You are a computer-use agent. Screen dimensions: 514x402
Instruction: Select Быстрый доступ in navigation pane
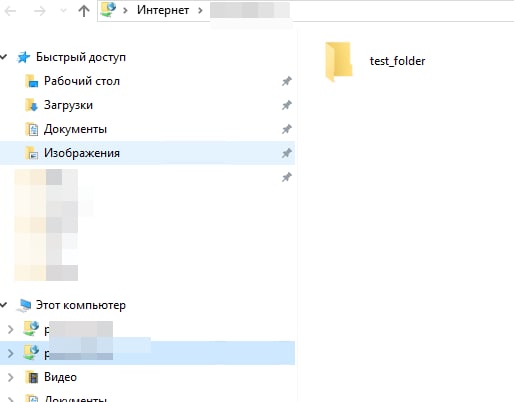81,57
